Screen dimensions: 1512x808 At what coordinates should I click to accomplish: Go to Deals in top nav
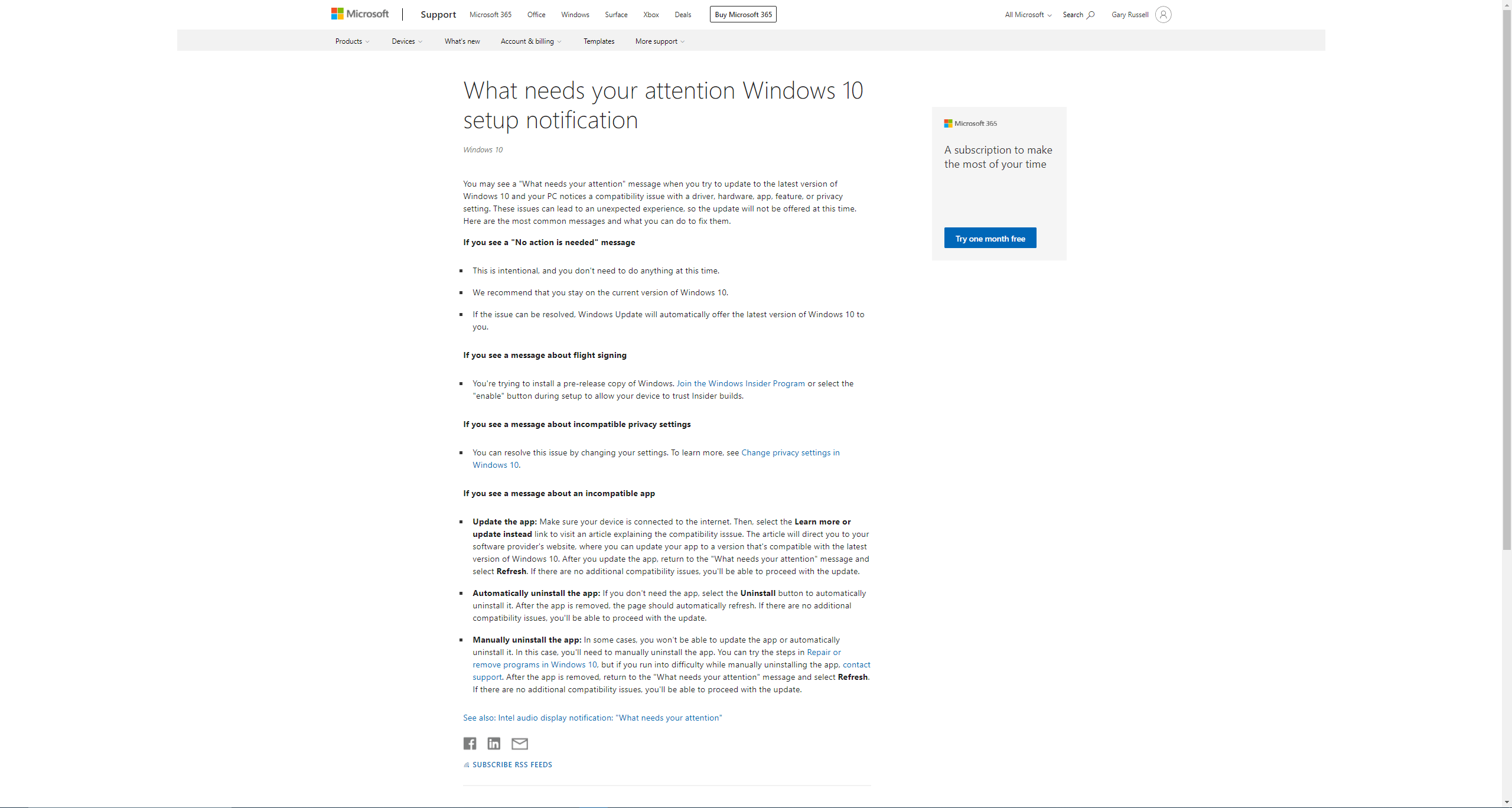[x=683, y=15]
